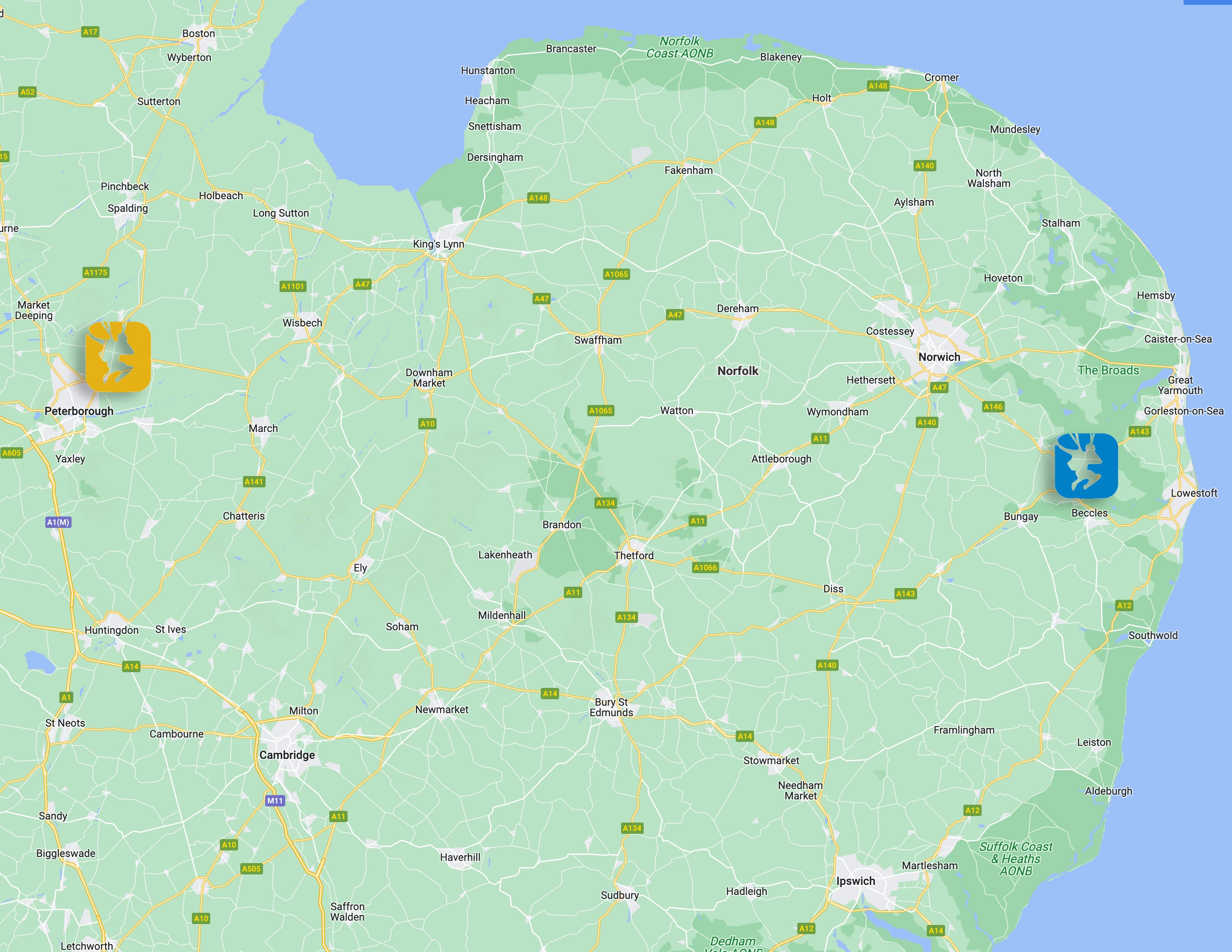
Task: Click the Bury St Edmunds label
Action: pos(611,707)
